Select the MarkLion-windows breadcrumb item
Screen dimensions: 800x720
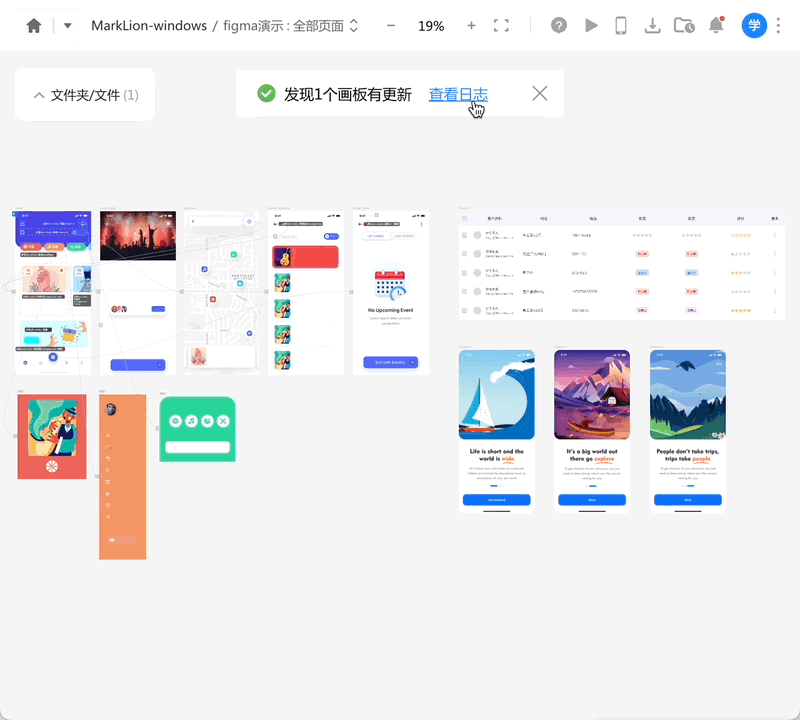pyautogui.click(x=150, y=26)
